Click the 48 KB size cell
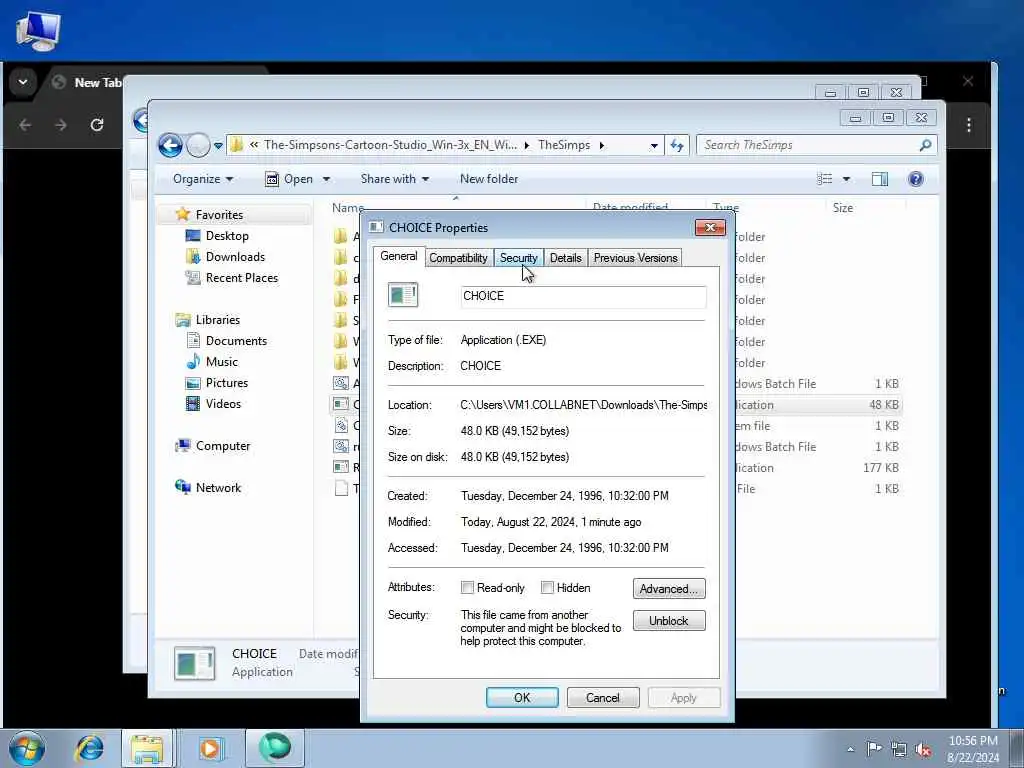Image resolution: width=1024 pixels, height=768 pixels. pos(884,405)
